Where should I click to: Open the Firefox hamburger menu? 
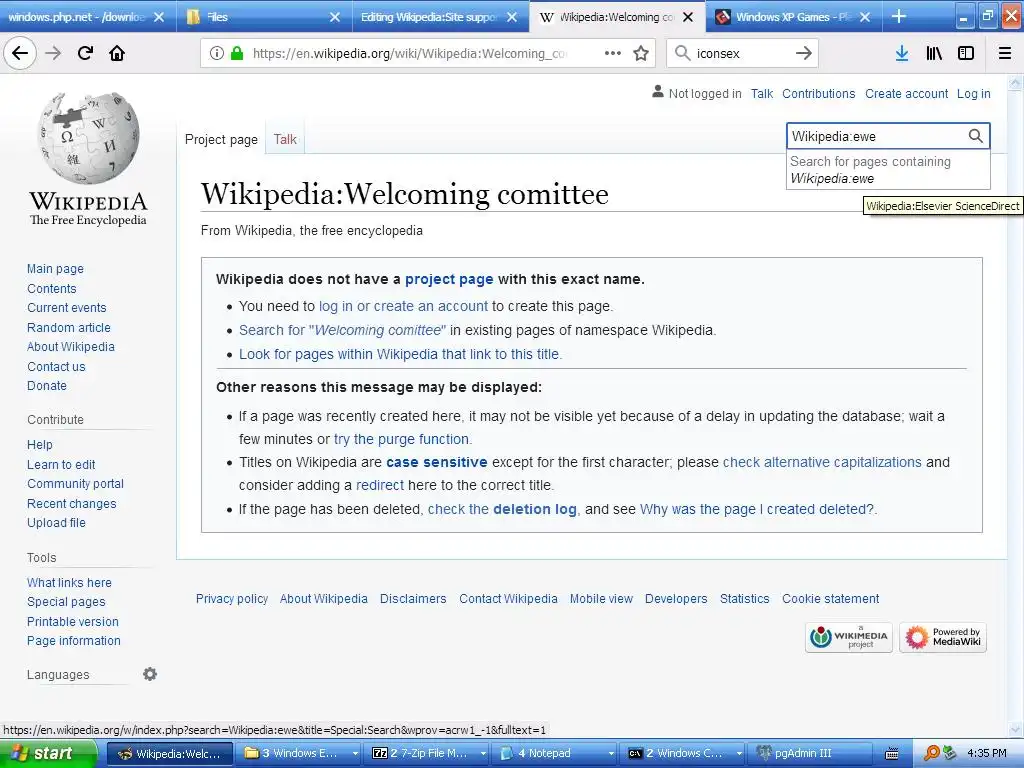click(1005, 54)
